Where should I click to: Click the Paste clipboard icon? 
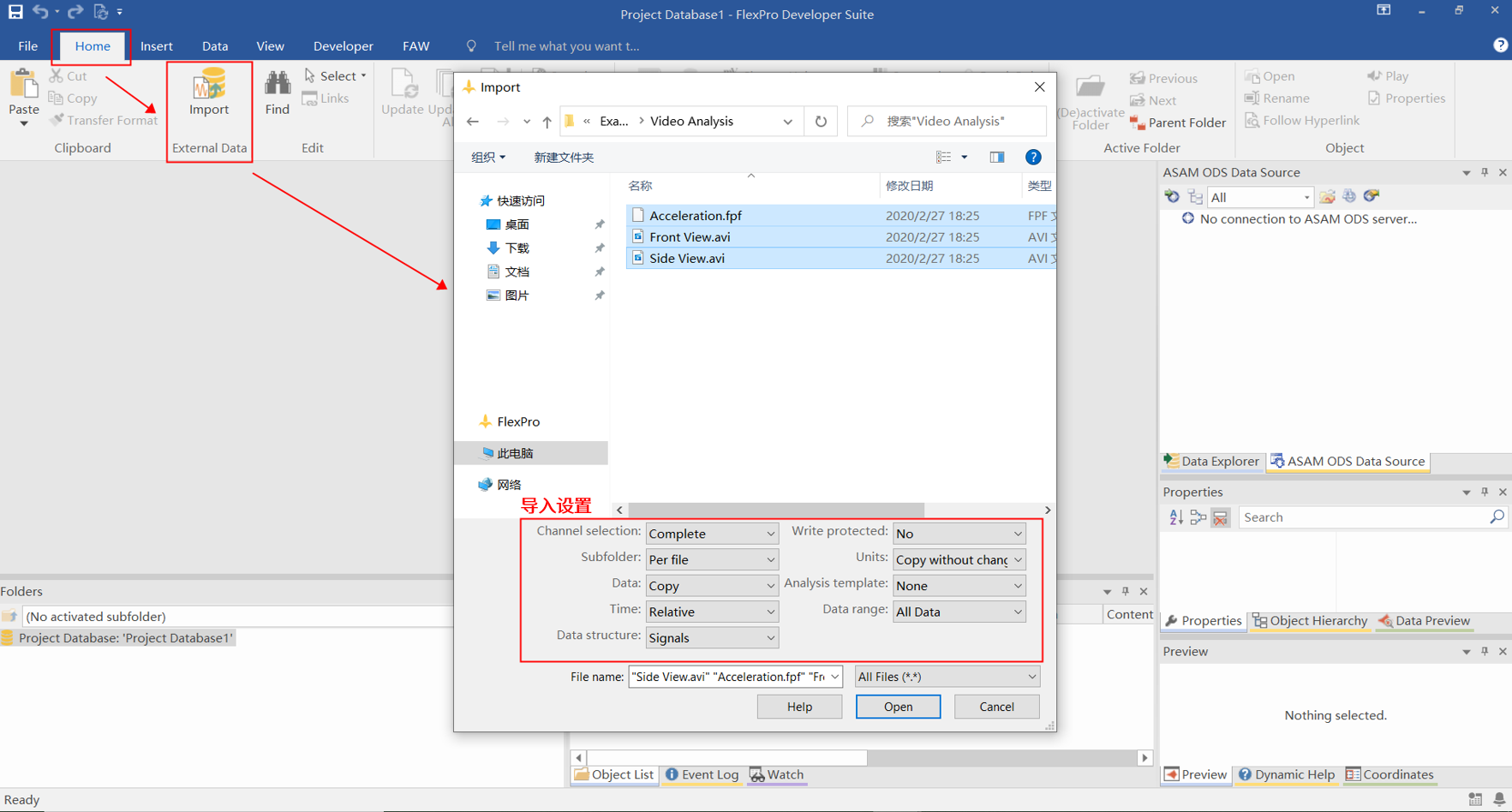point(23,85)
